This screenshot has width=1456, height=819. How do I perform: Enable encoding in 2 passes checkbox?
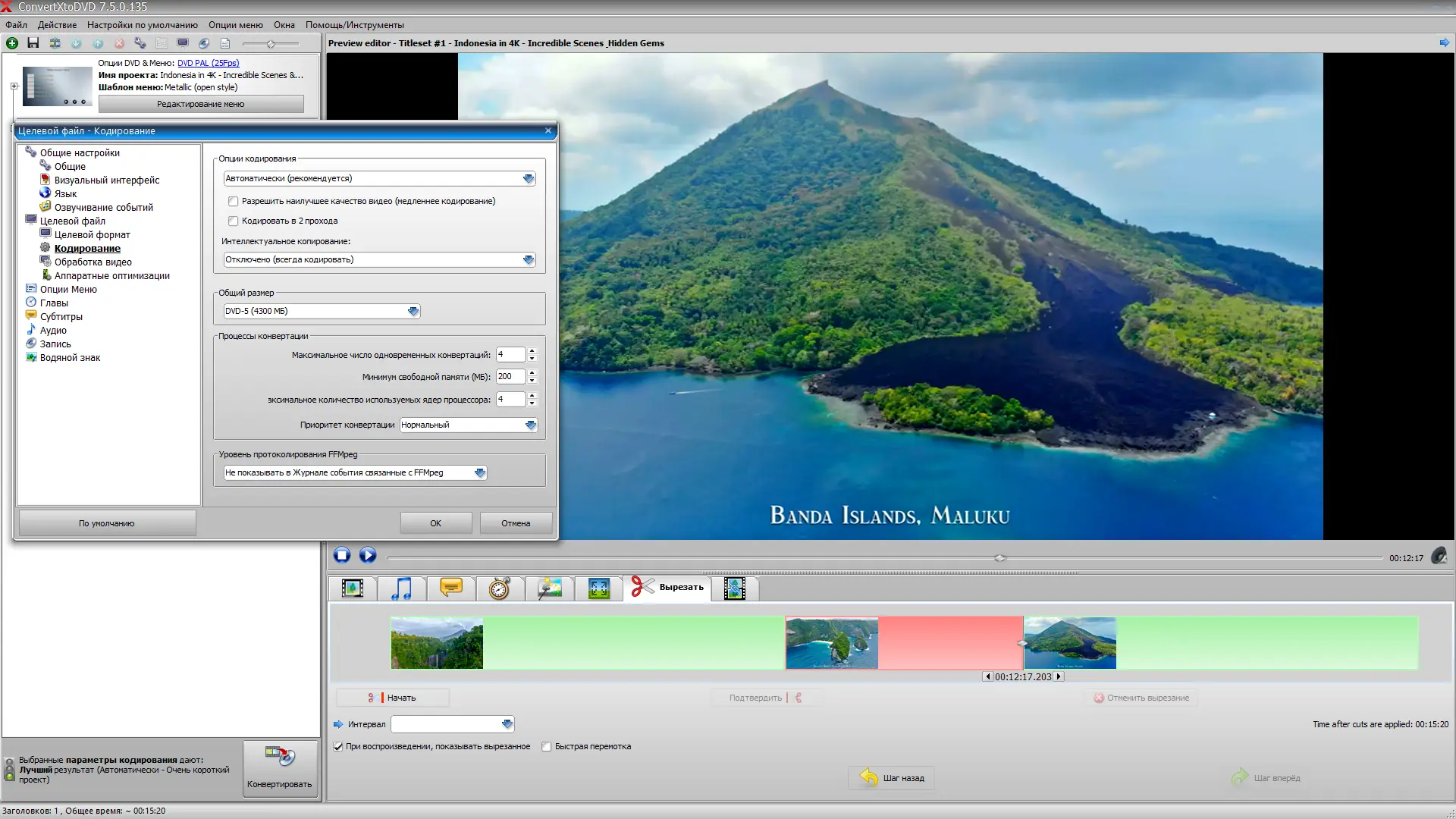234,221
